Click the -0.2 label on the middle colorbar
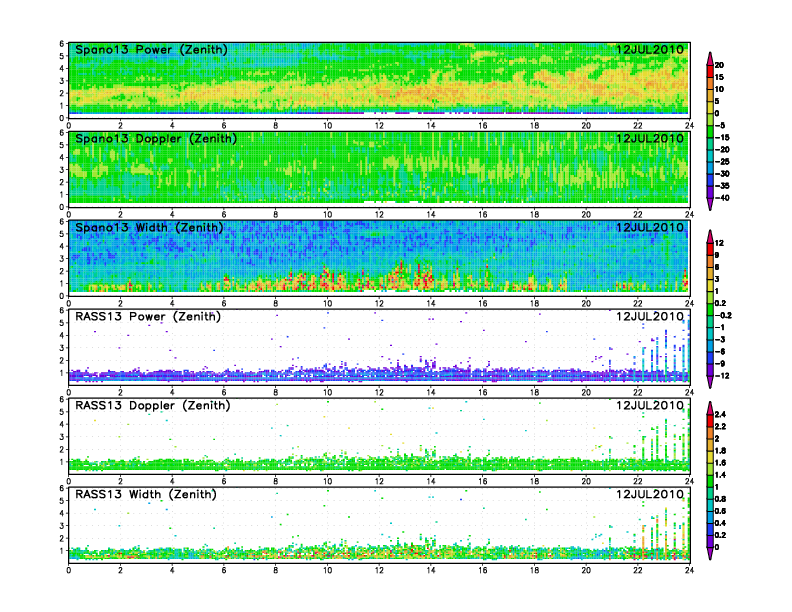The image size is (792, 612). click(x=723, y=315)
